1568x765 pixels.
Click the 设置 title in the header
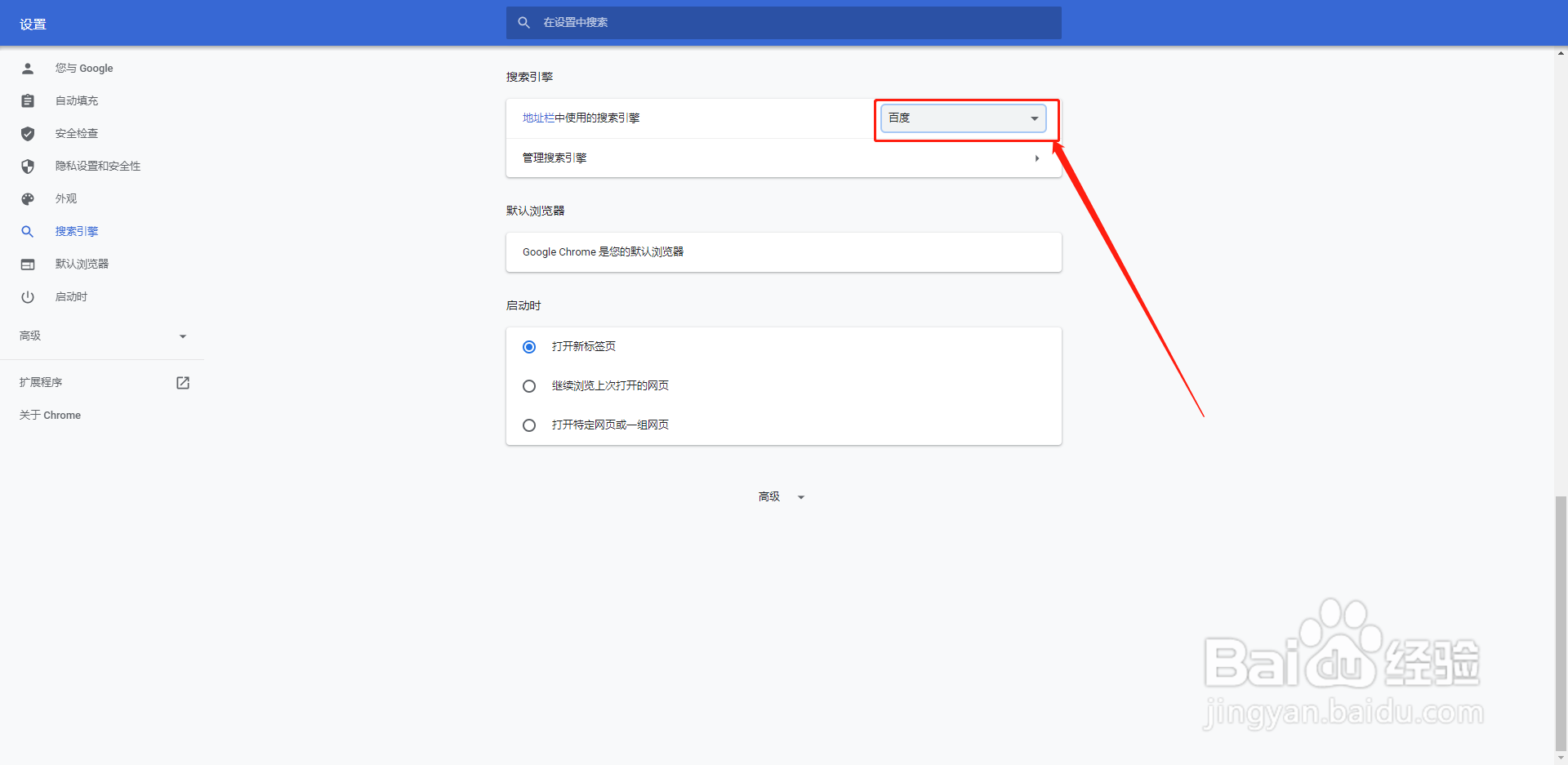coord(33,24)
